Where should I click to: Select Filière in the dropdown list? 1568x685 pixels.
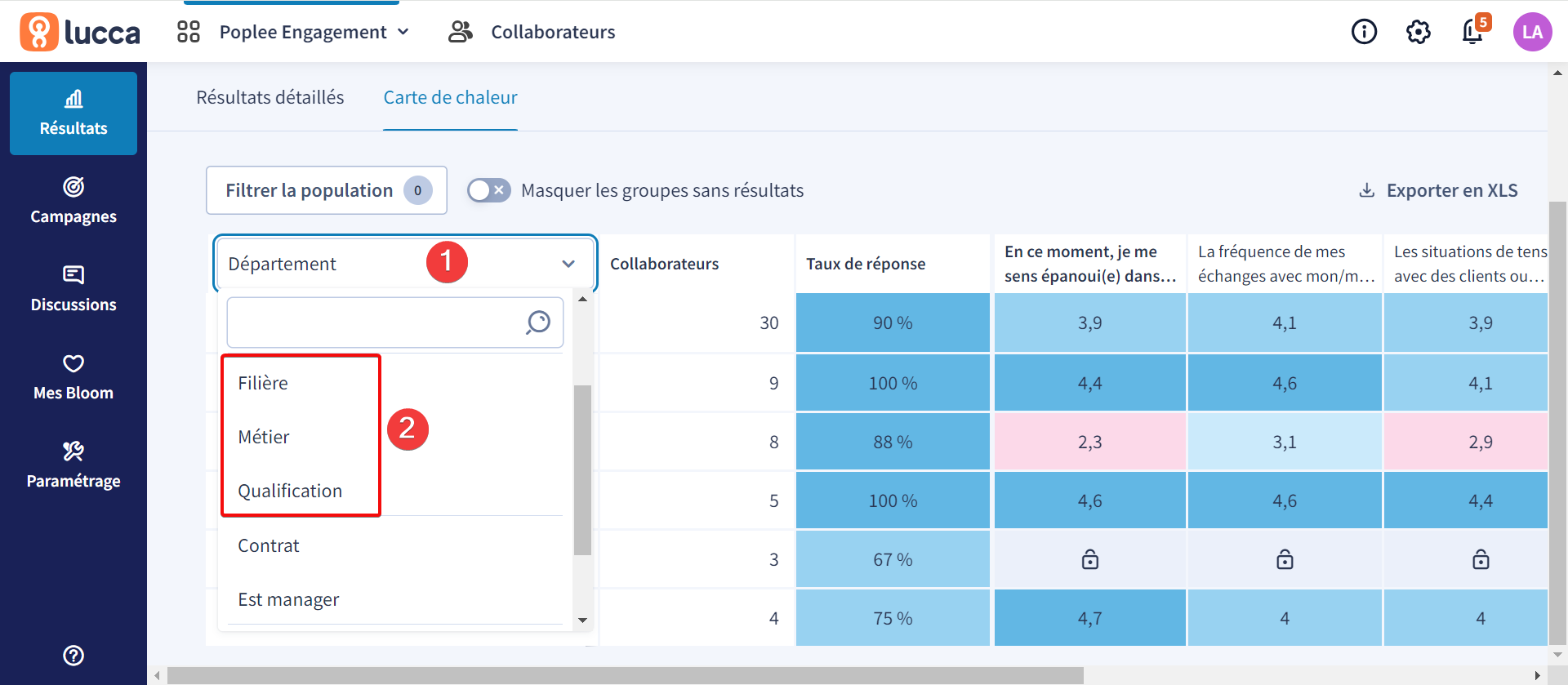[x=263, y=383]
